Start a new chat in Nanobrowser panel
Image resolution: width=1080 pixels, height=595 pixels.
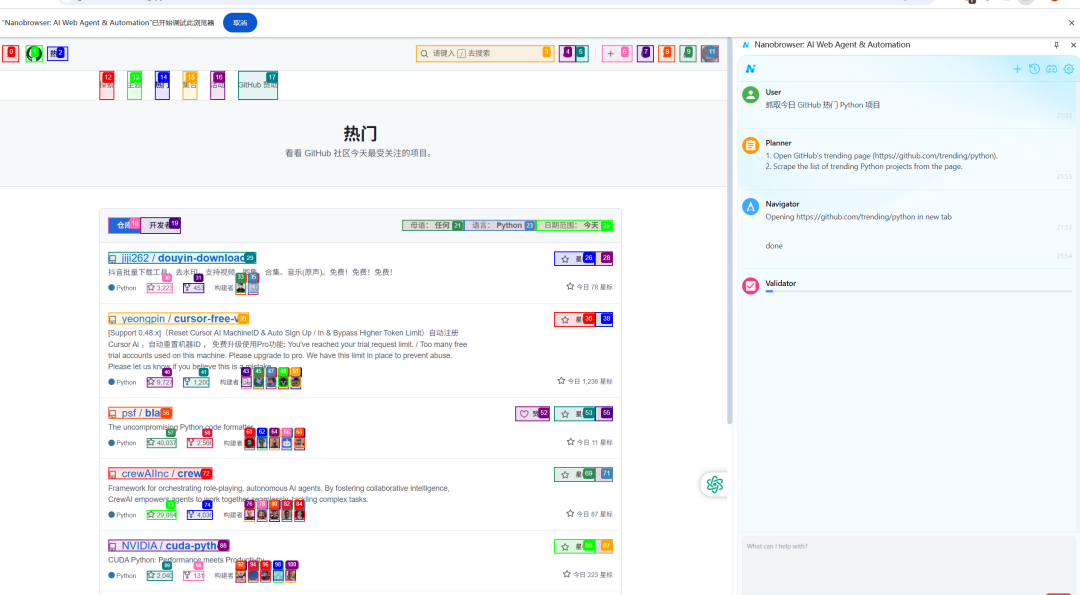1017,69
